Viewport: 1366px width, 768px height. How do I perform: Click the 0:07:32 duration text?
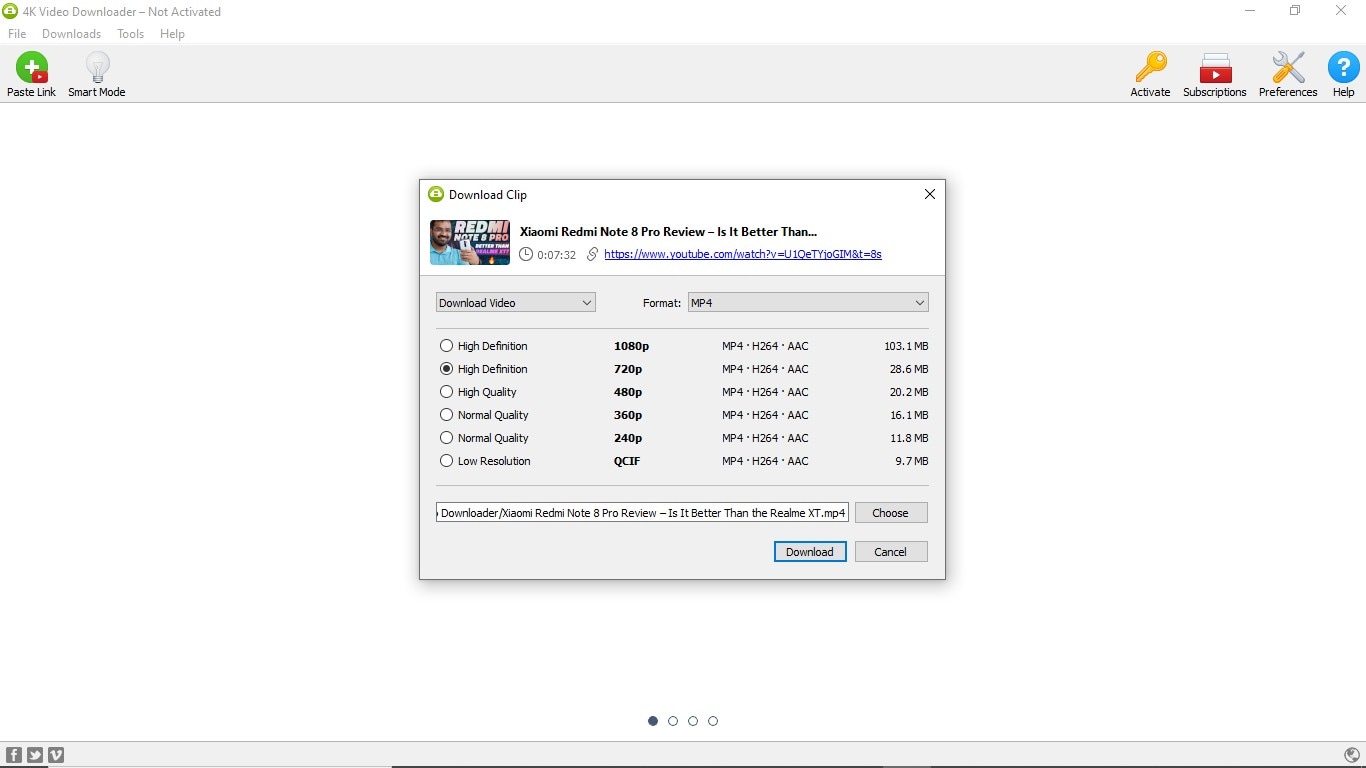(557, 255)
